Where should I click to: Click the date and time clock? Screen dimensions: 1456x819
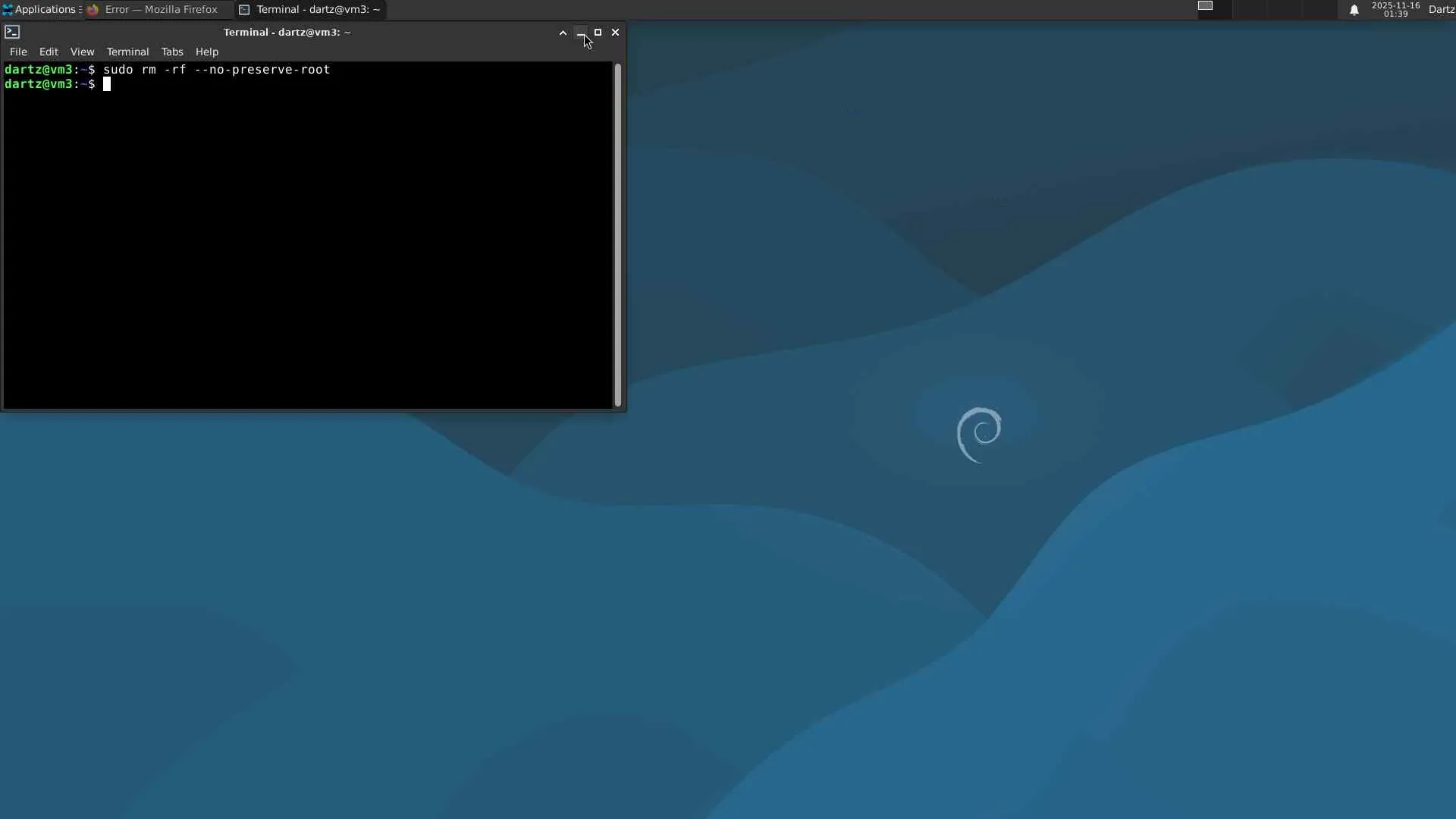point(1395,9)
